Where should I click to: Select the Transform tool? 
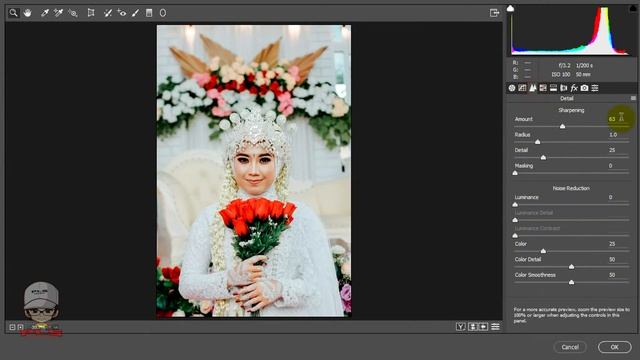point(91,13)
